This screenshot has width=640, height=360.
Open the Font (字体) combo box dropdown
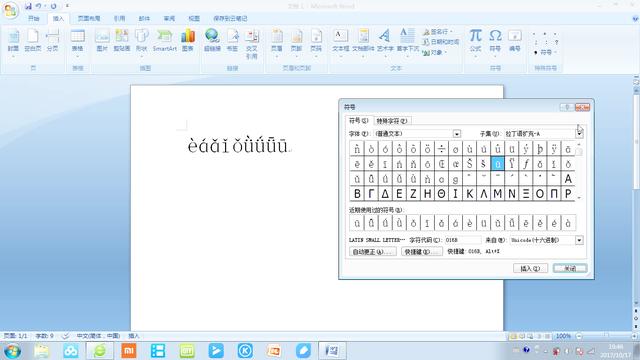457,134
